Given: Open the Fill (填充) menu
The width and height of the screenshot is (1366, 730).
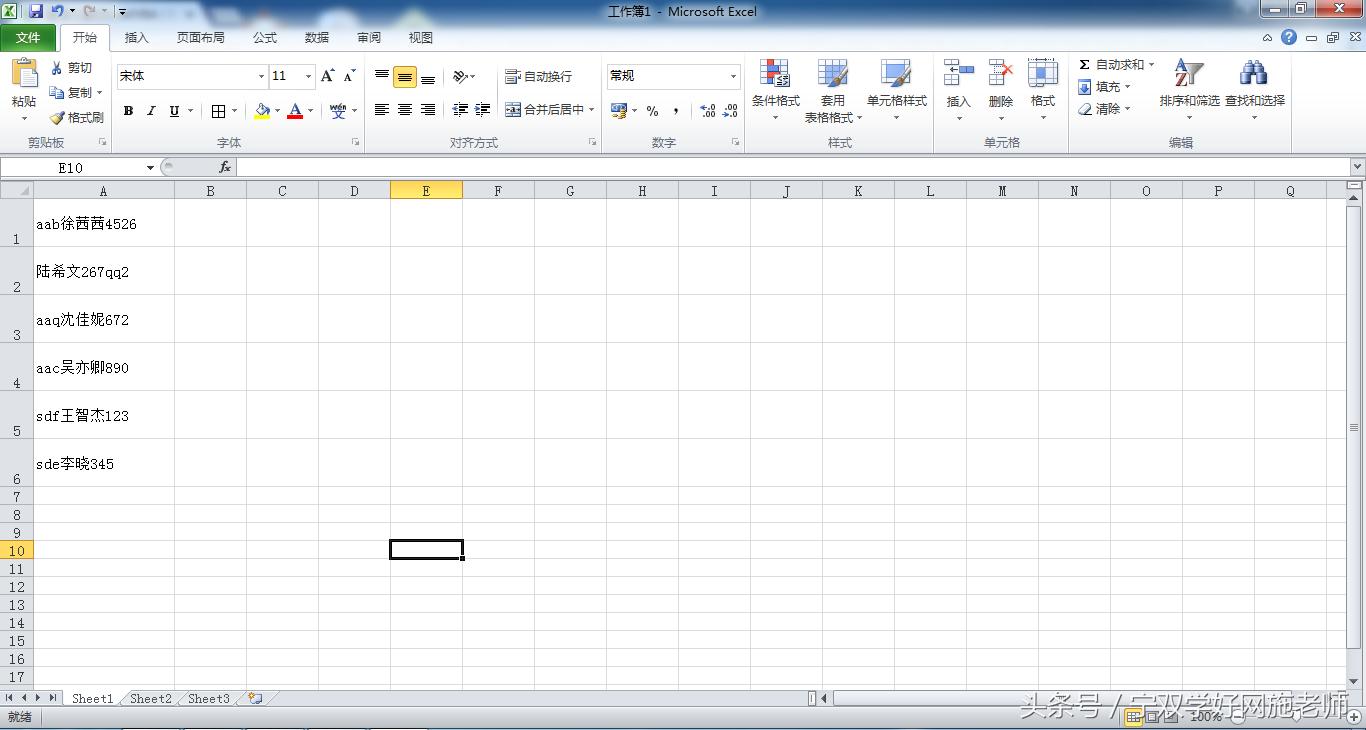Looking at the screenshot, I should coord(1104,87).
